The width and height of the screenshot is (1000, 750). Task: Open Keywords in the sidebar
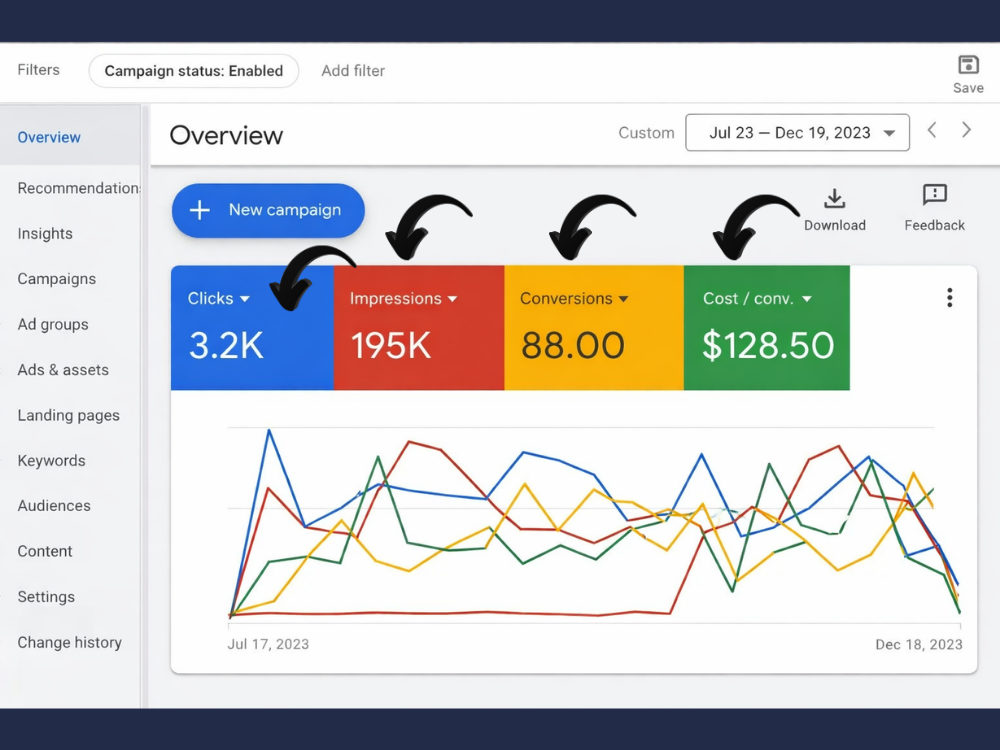click(51, 460)
